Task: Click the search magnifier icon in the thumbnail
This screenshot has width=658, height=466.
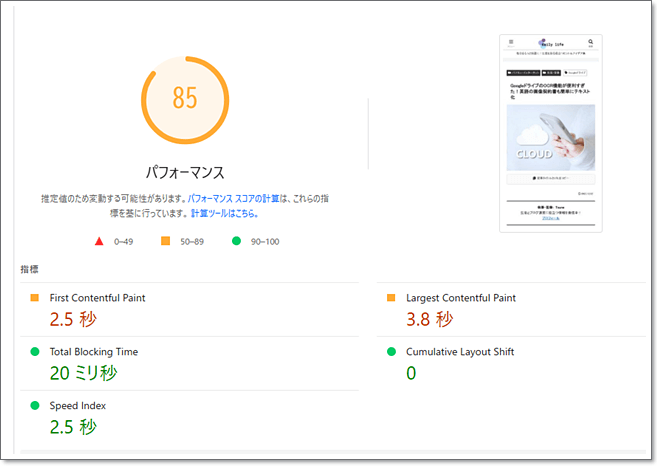Action: pyautogui.click(x=590, y=42)
